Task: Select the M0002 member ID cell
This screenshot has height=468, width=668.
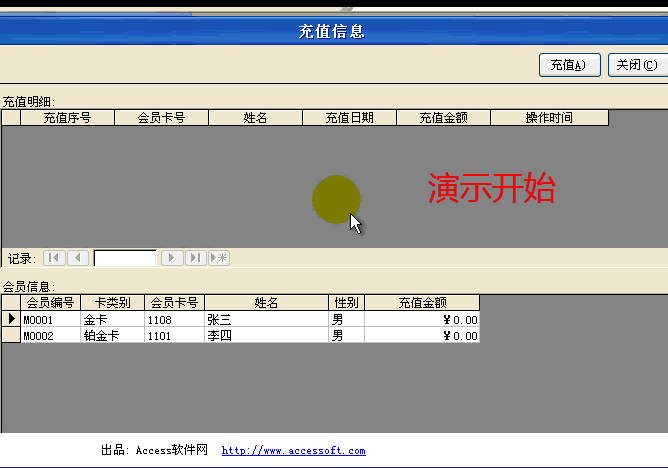Action: coord(51,335)
